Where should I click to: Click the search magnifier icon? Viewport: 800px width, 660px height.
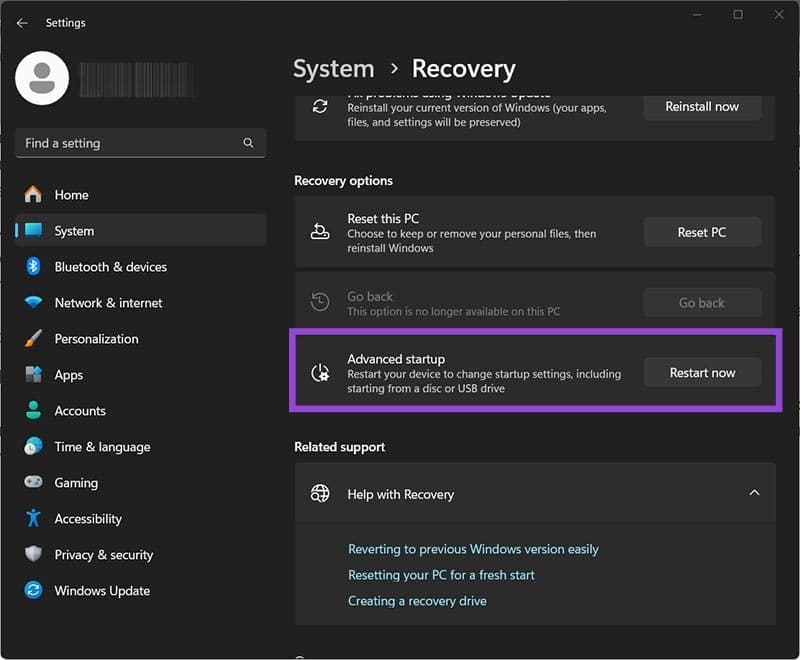pyautogui.click(x=248, y=143)
